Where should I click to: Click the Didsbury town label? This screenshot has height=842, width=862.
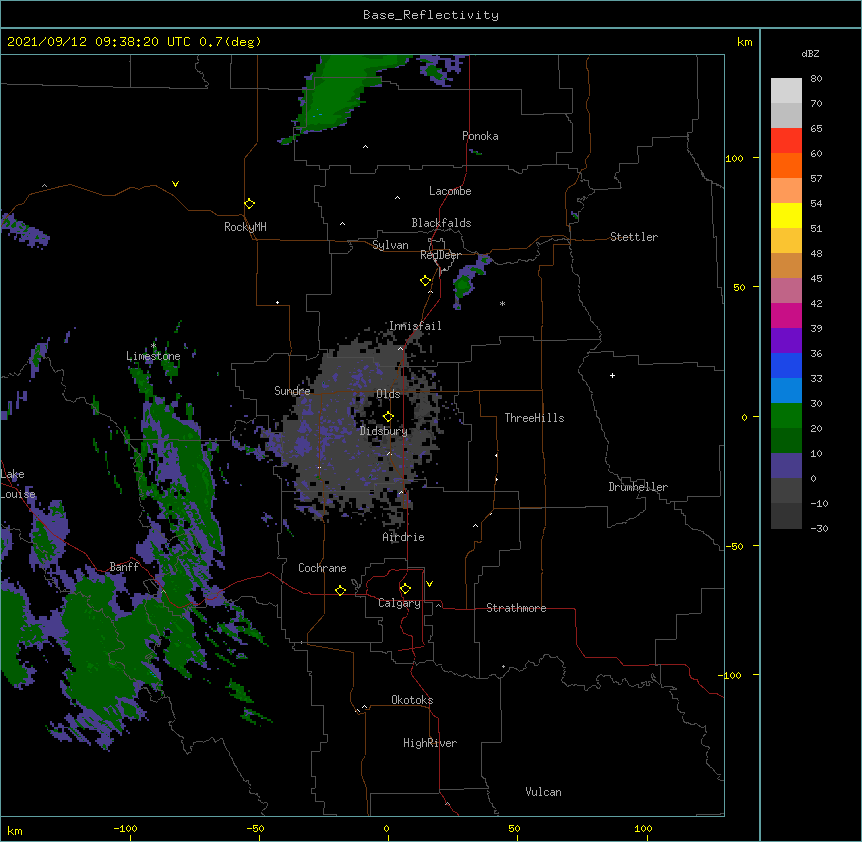tap(384, 431)
